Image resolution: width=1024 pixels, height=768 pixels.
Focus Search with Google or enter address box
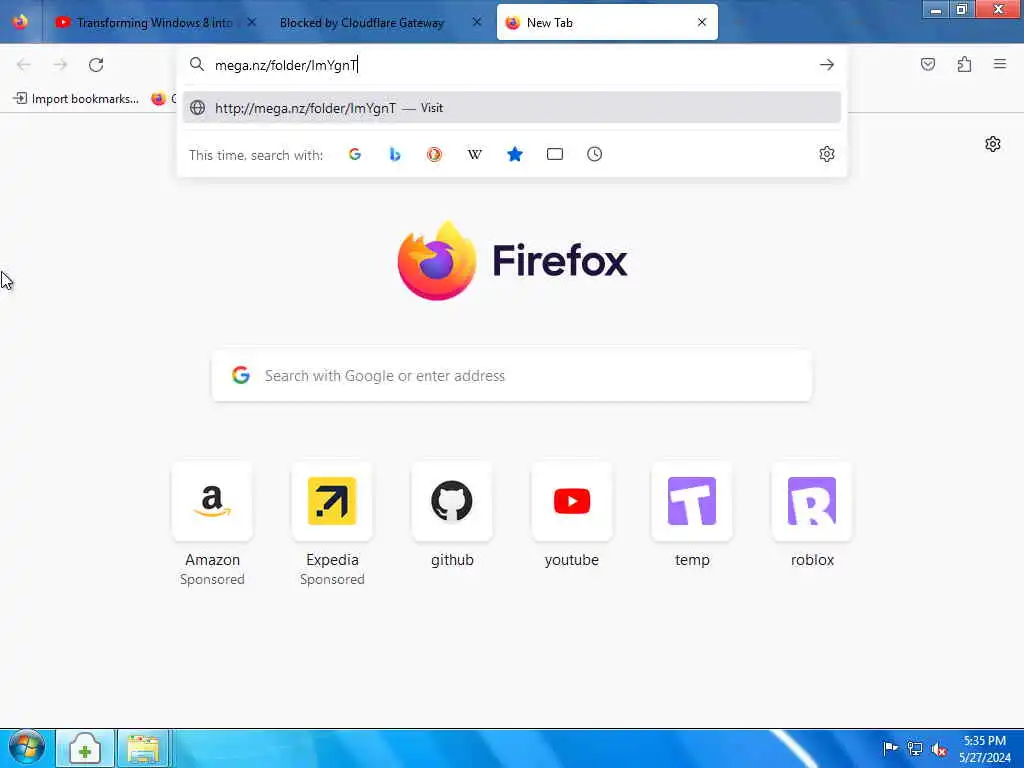(511, 376)
